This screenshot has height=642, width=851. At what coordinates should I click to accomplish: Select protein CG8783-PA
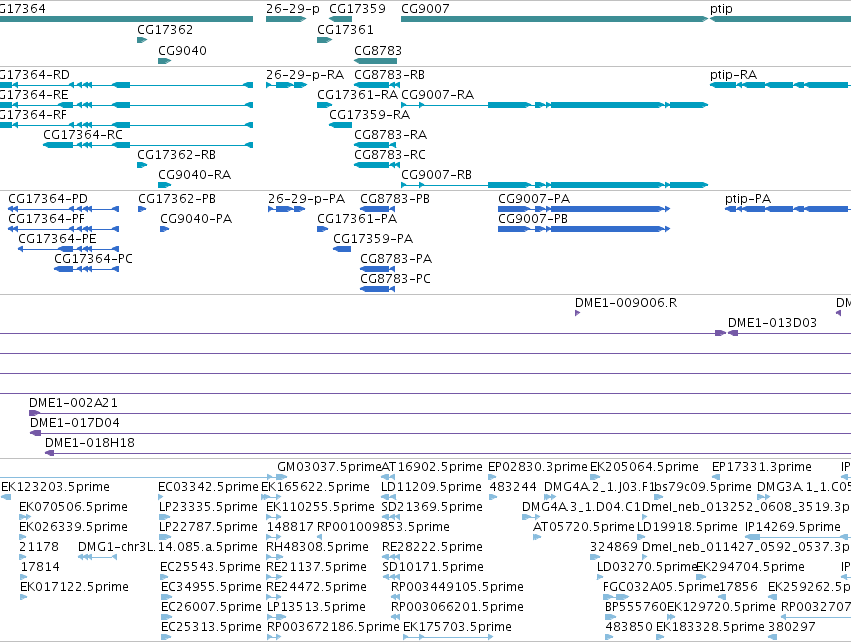(377, 269)
